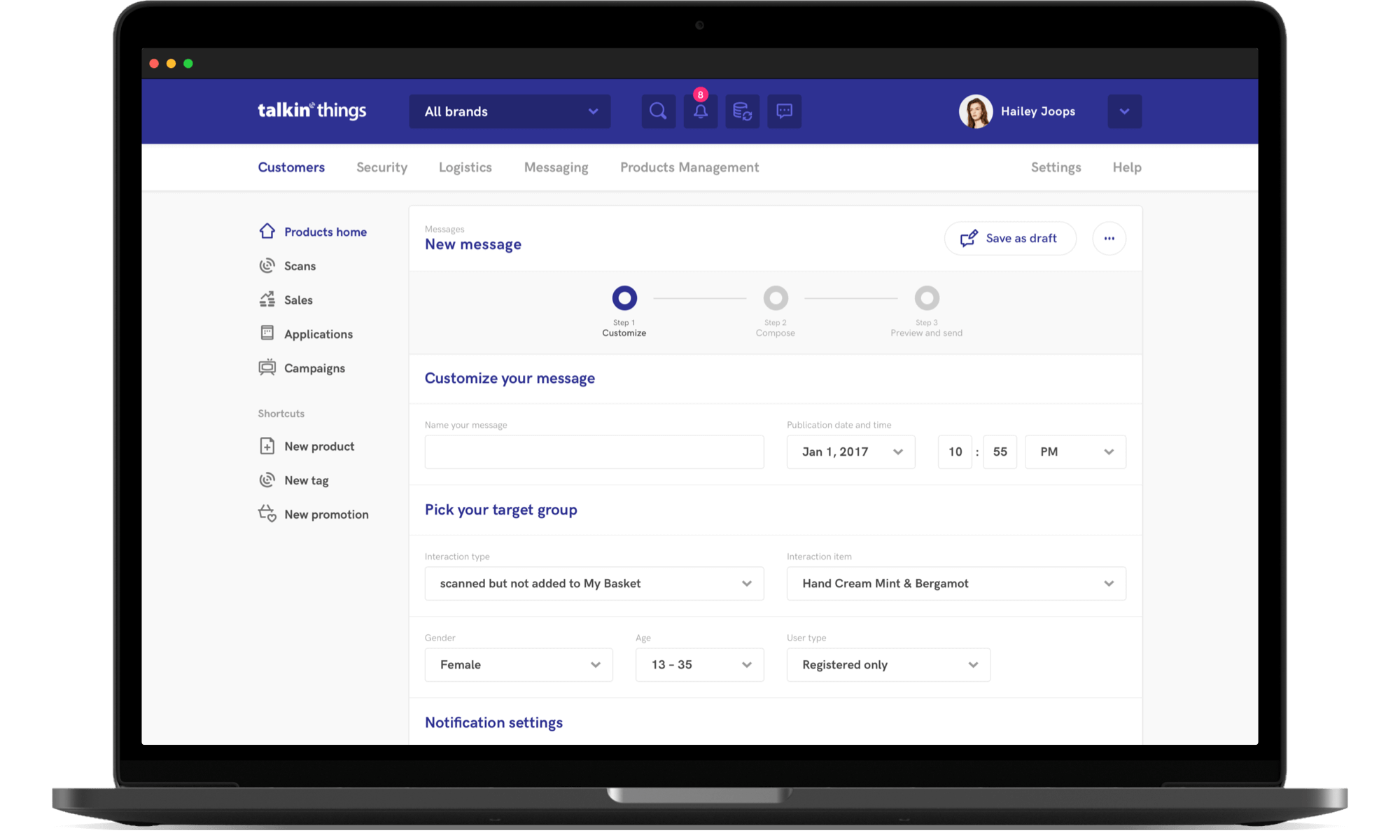The height and width of the screenshot is (840, 1400).
Task: Open Sales page link
Action: point(298,300)
